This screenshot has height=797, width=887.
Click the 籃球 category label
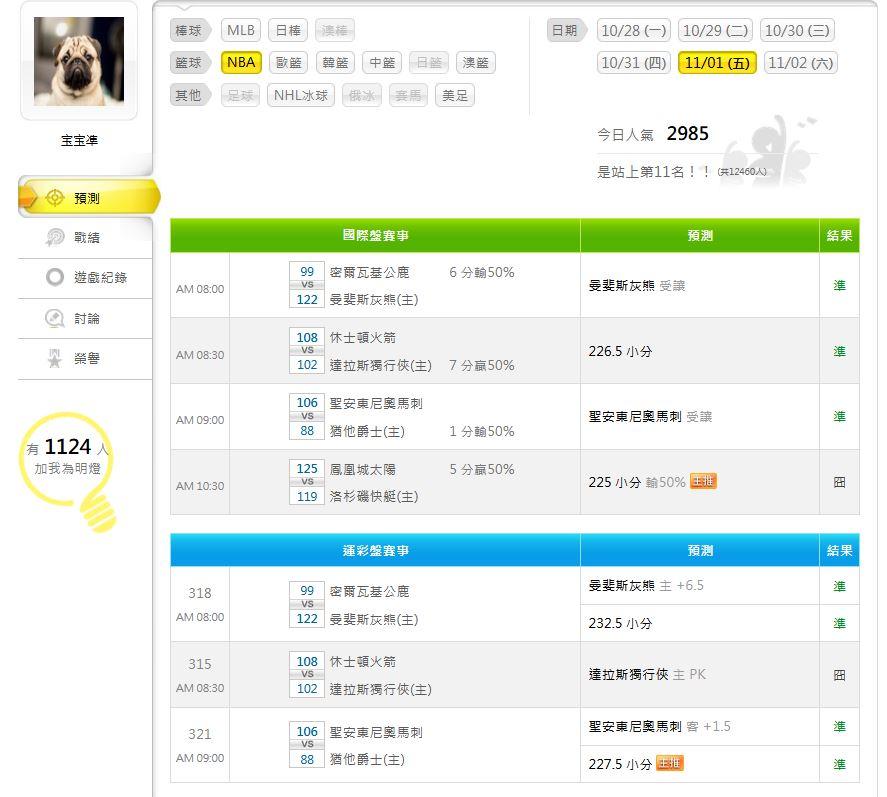[190, 62]
